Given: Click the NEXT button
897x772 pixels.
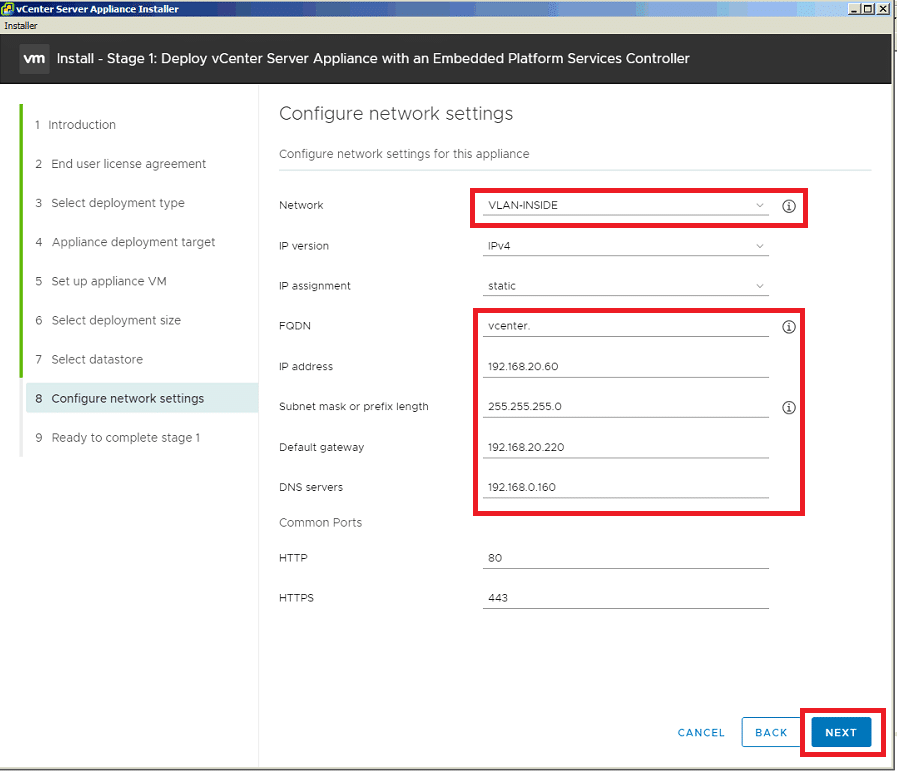Looking at the screenshot, I should 841,733.
